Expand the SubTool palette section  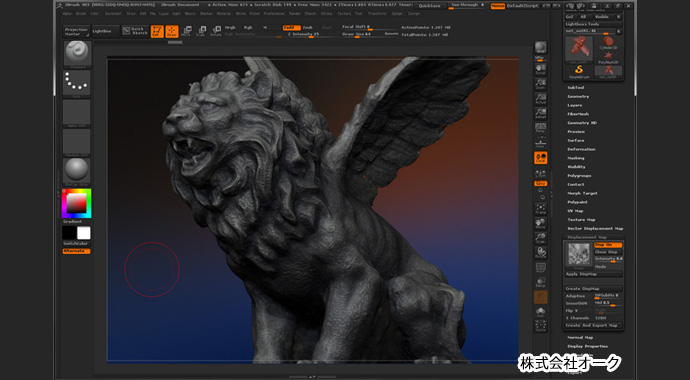(576, 88)
